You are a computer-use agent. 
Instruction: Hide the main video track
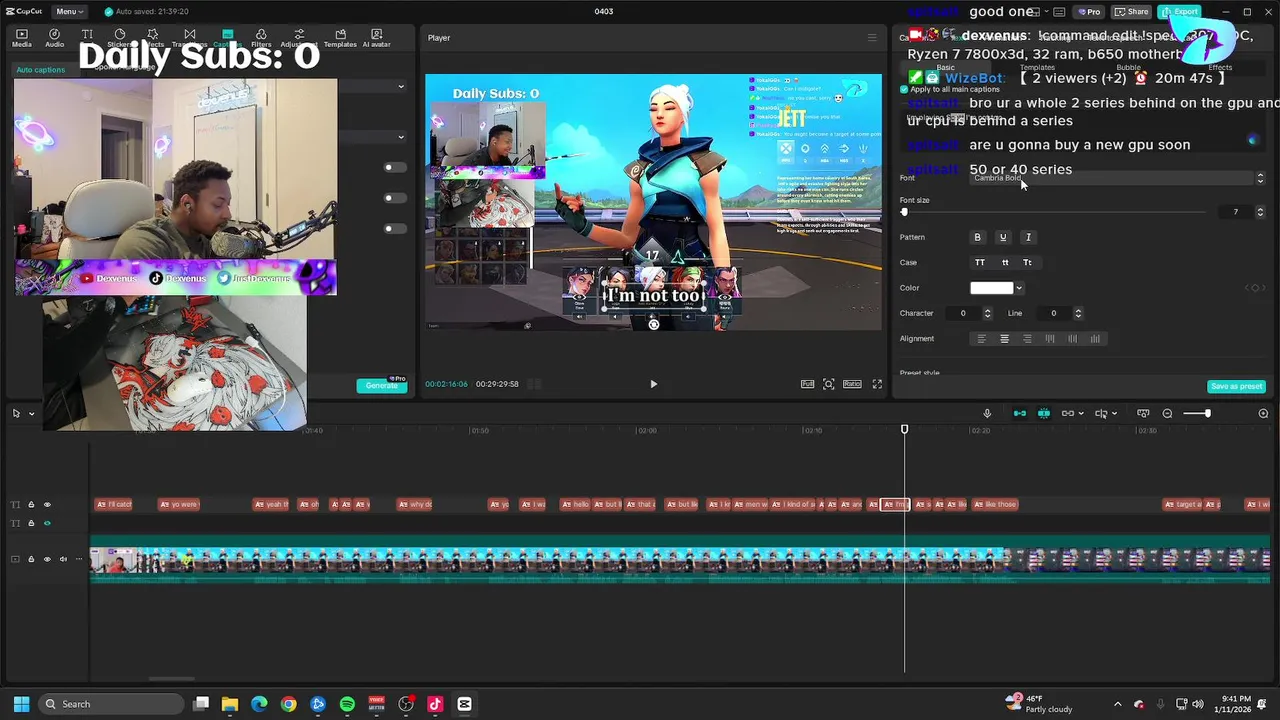click(x=47, y=559)
